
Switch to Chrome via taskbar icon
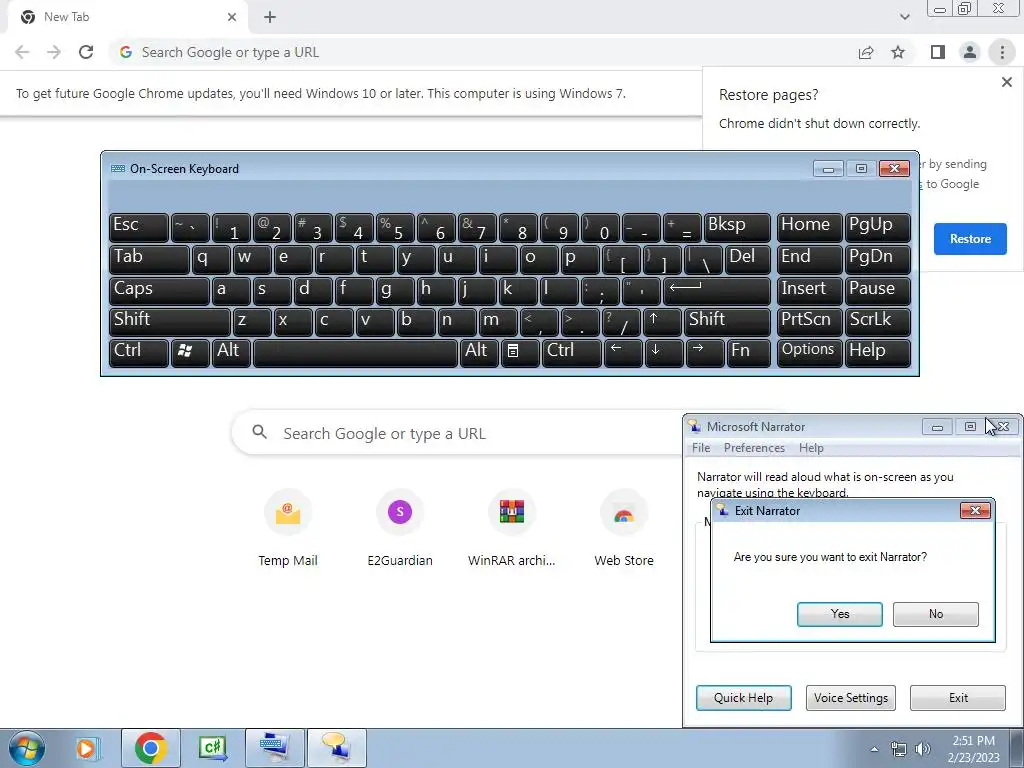tap(150, 748)
